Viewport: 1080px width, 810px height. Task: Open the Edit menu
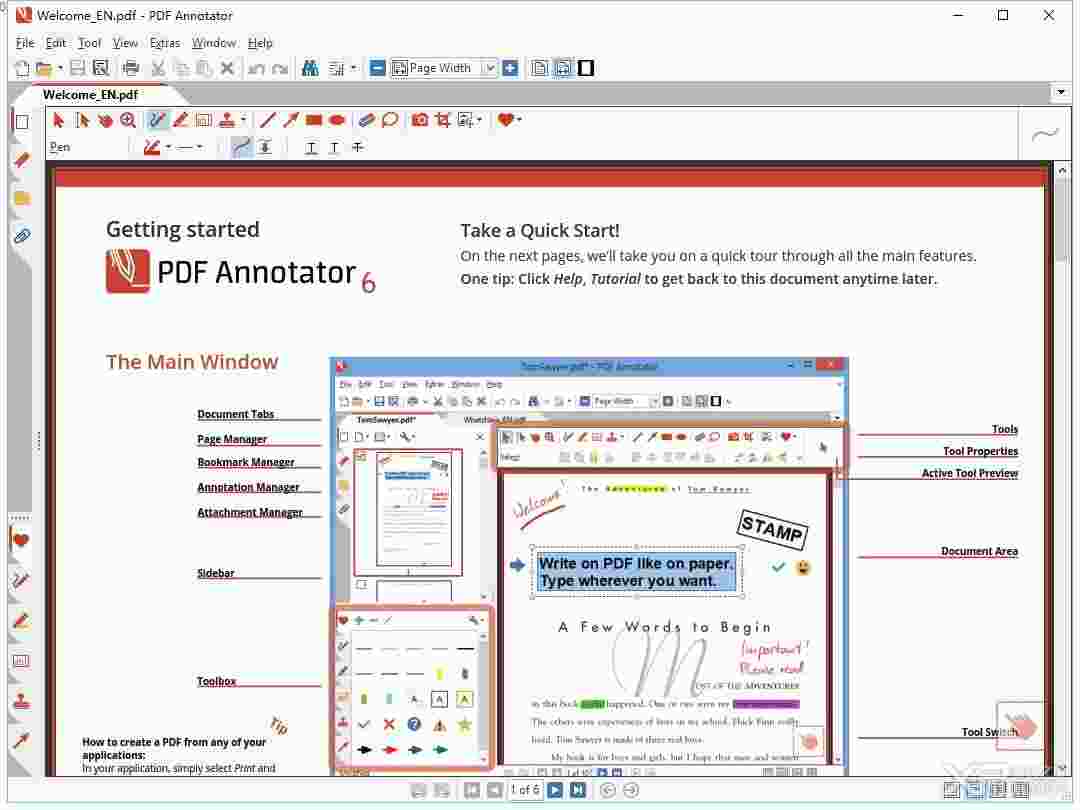tap(56, 43)
